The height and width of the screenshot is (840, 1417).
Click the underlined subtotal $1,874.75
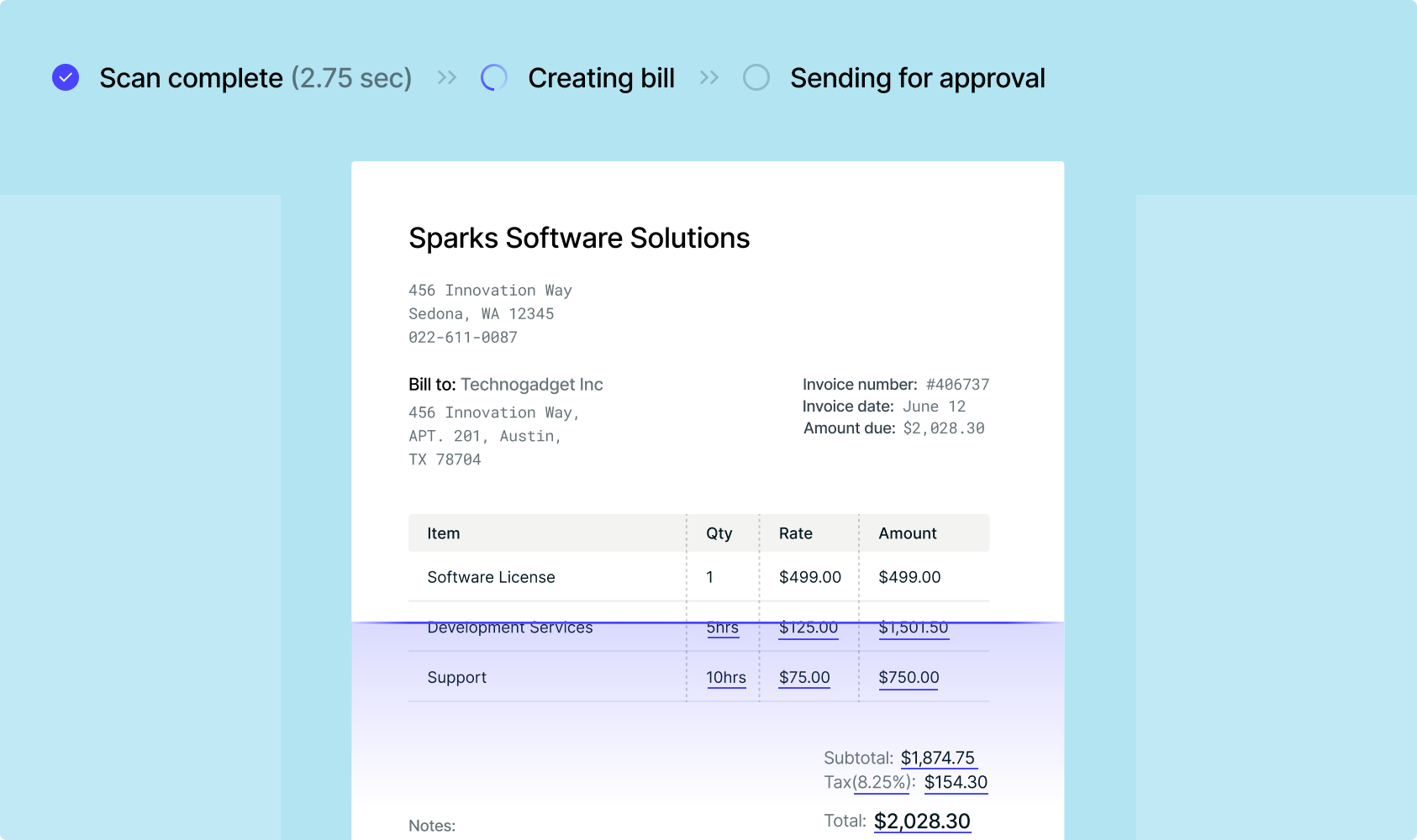pyautogui.click(x=938, y=758)
